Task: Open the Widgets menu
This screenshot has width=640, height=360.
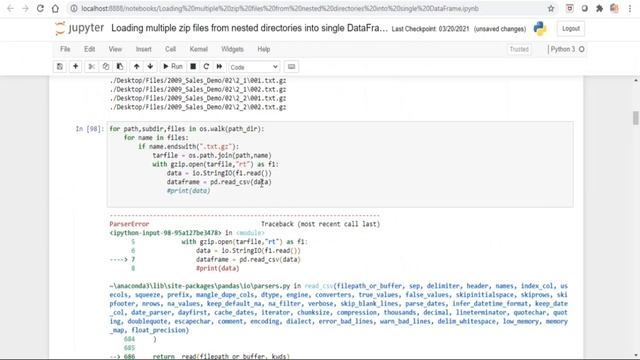Action: point(232,49)
